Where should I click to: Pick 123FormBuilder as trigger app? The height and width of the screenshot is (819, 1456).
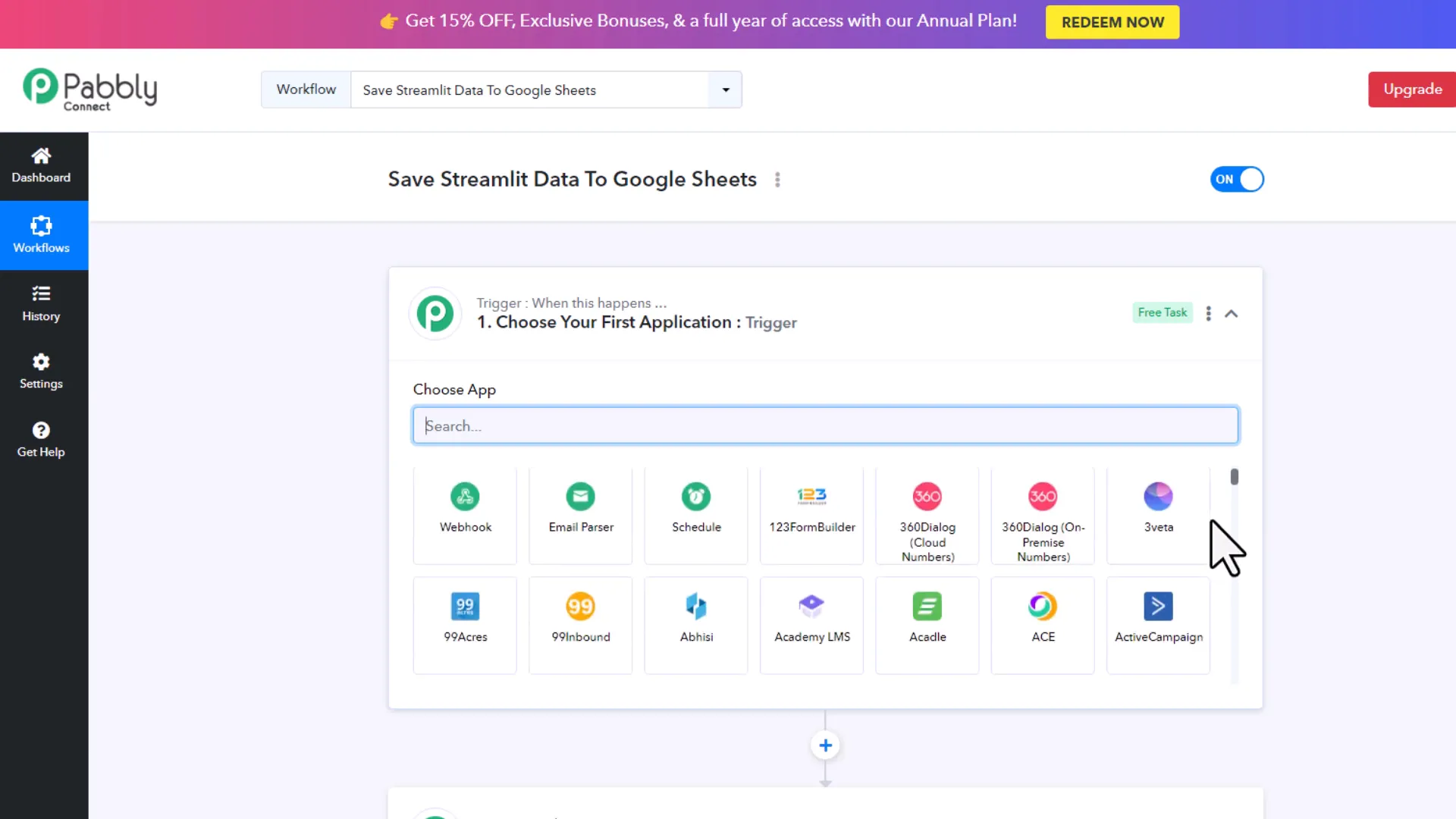(811, 514)
